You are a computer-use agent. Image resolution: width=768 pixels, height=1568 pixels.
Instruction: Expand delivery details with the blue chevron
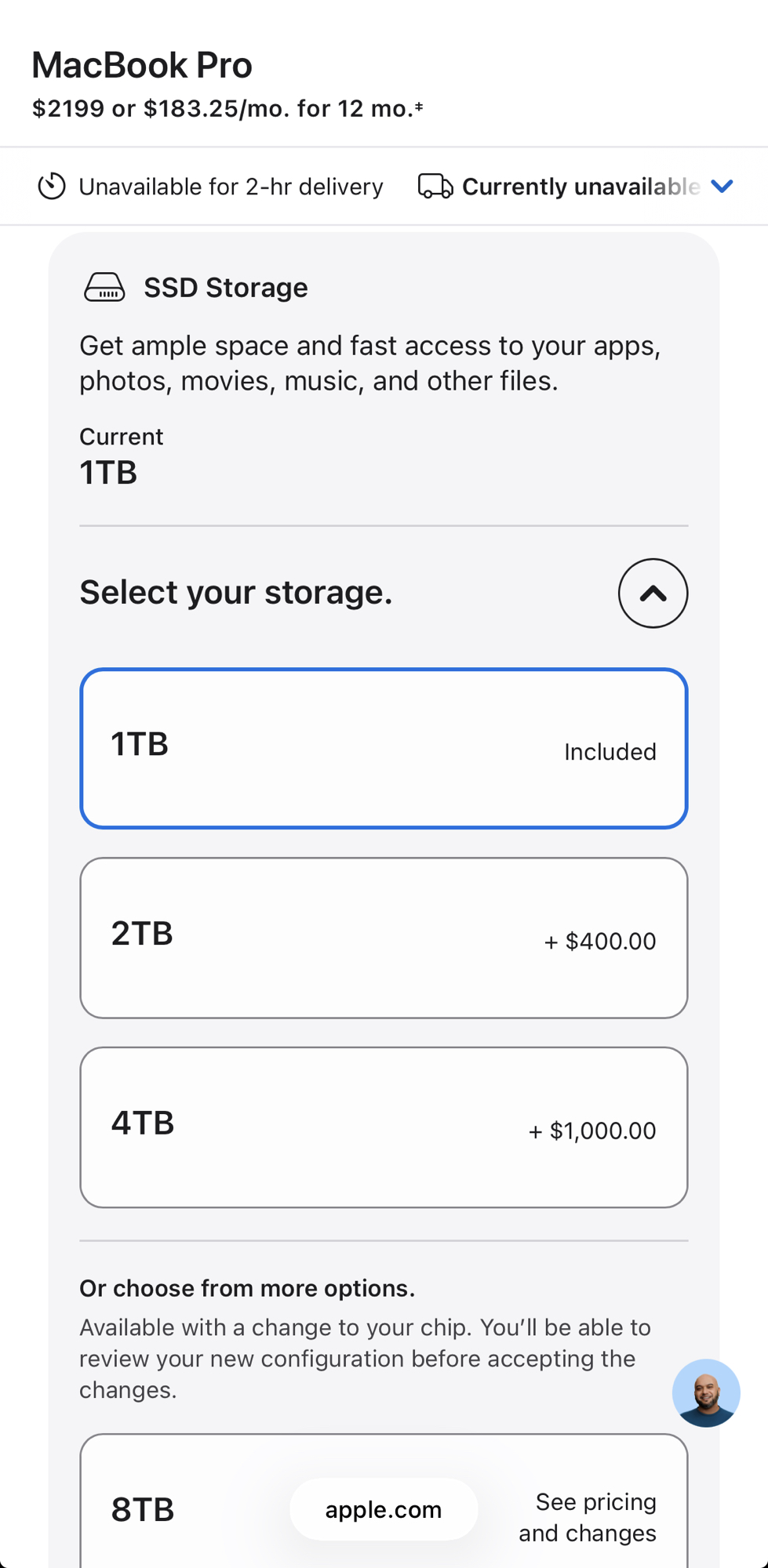[x=722, y=187]
